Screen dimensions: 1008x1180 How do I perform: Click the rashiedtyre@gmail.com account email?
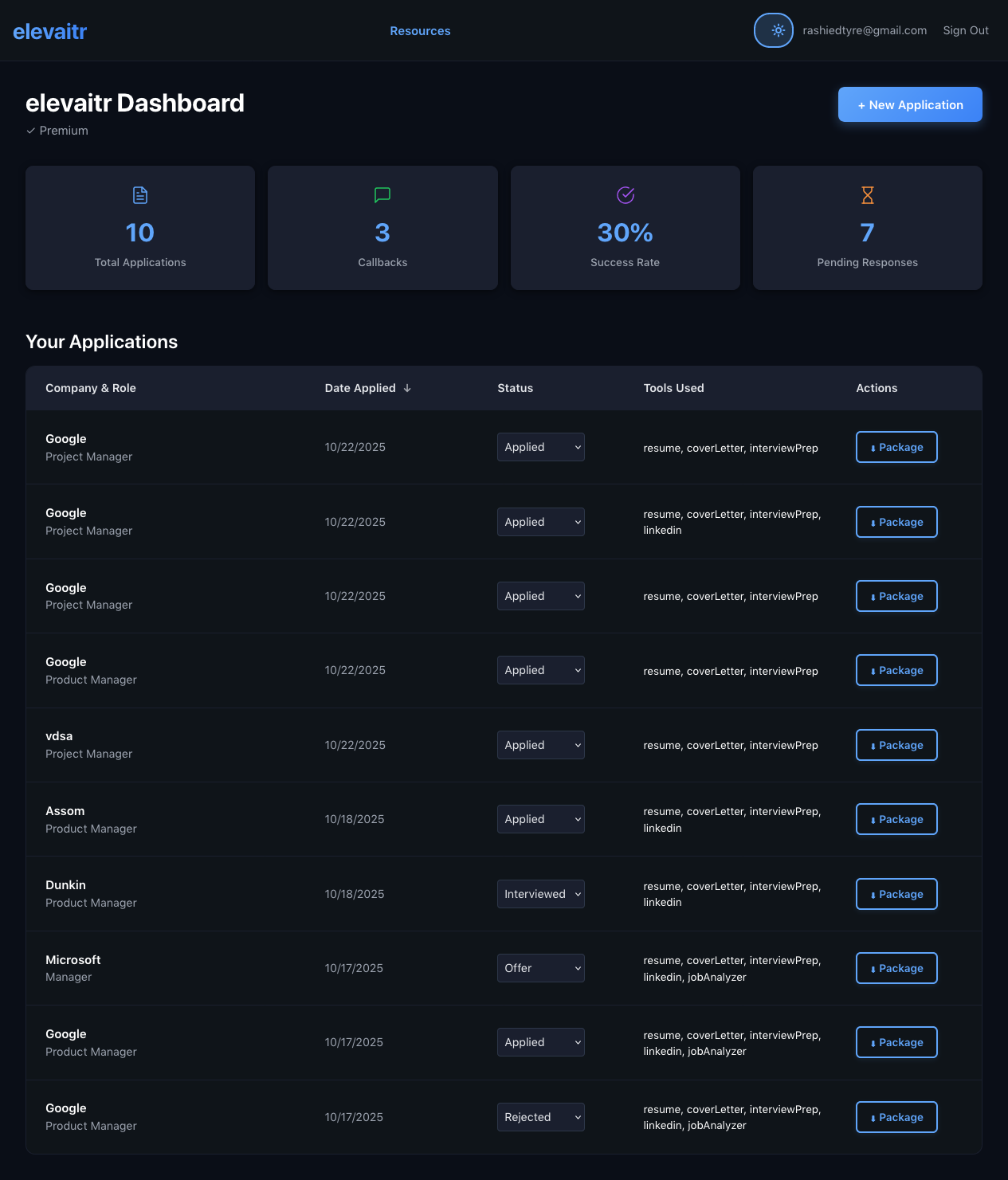(865, 30)
